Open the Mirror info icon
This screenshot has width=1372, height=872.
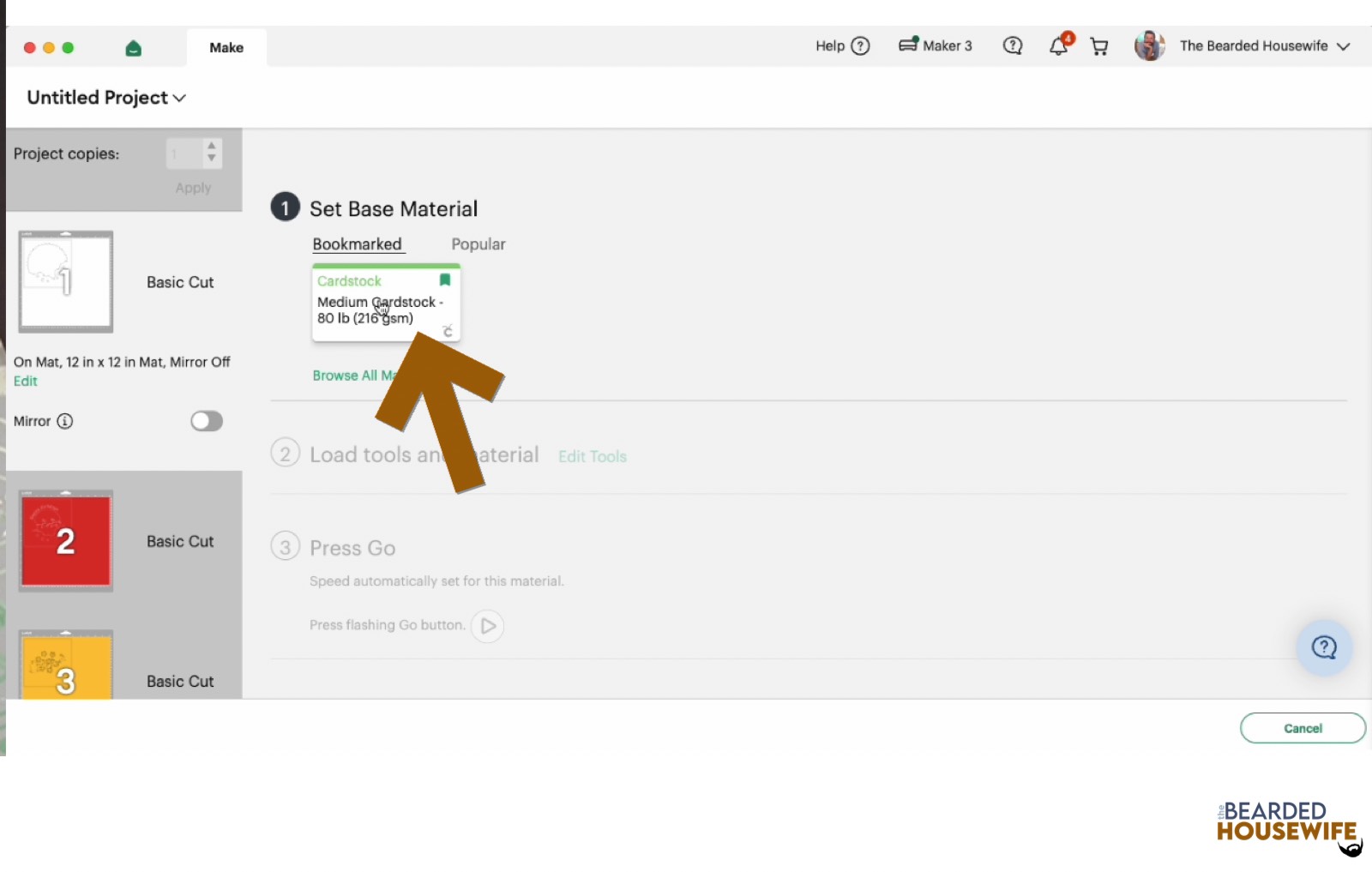(65, 421)
